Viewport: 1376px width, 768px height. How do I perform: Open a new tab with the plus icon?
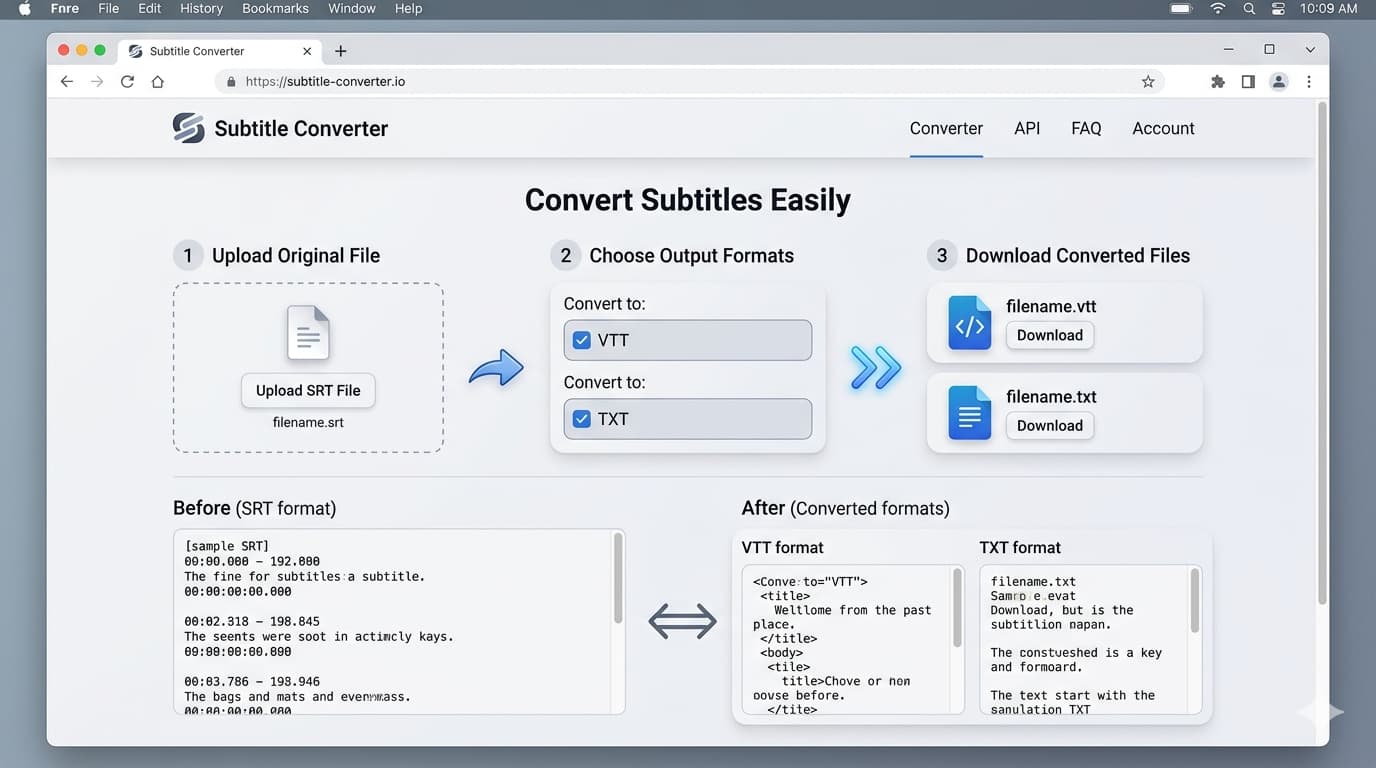tap(340, 51)
